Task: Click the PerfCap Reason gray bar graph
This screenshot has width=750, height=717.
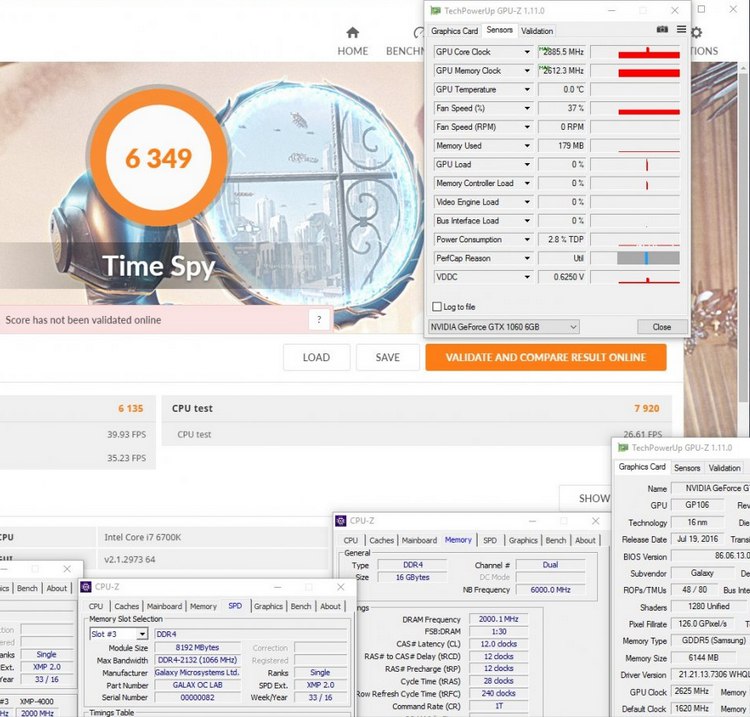Action: [x=648, y=258]
